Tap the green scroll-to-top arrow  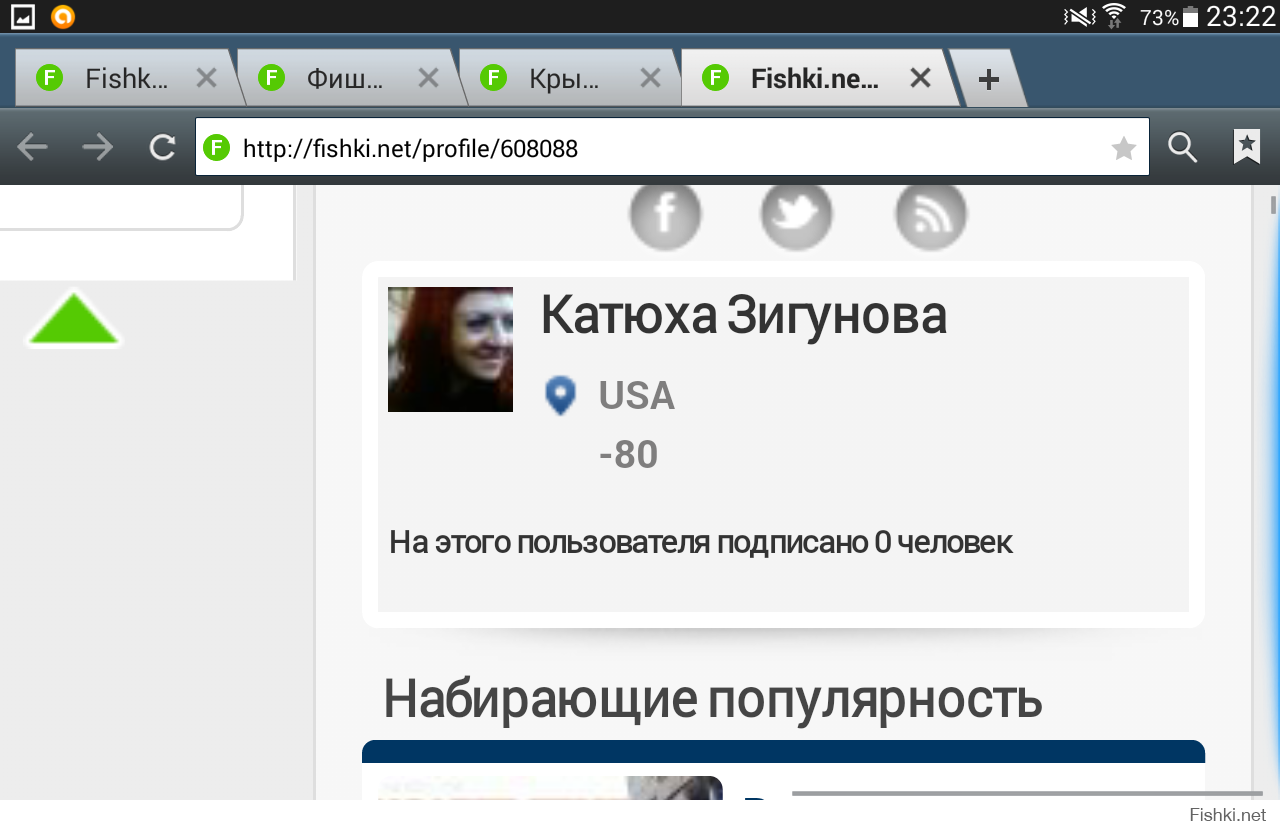(74, 320)
